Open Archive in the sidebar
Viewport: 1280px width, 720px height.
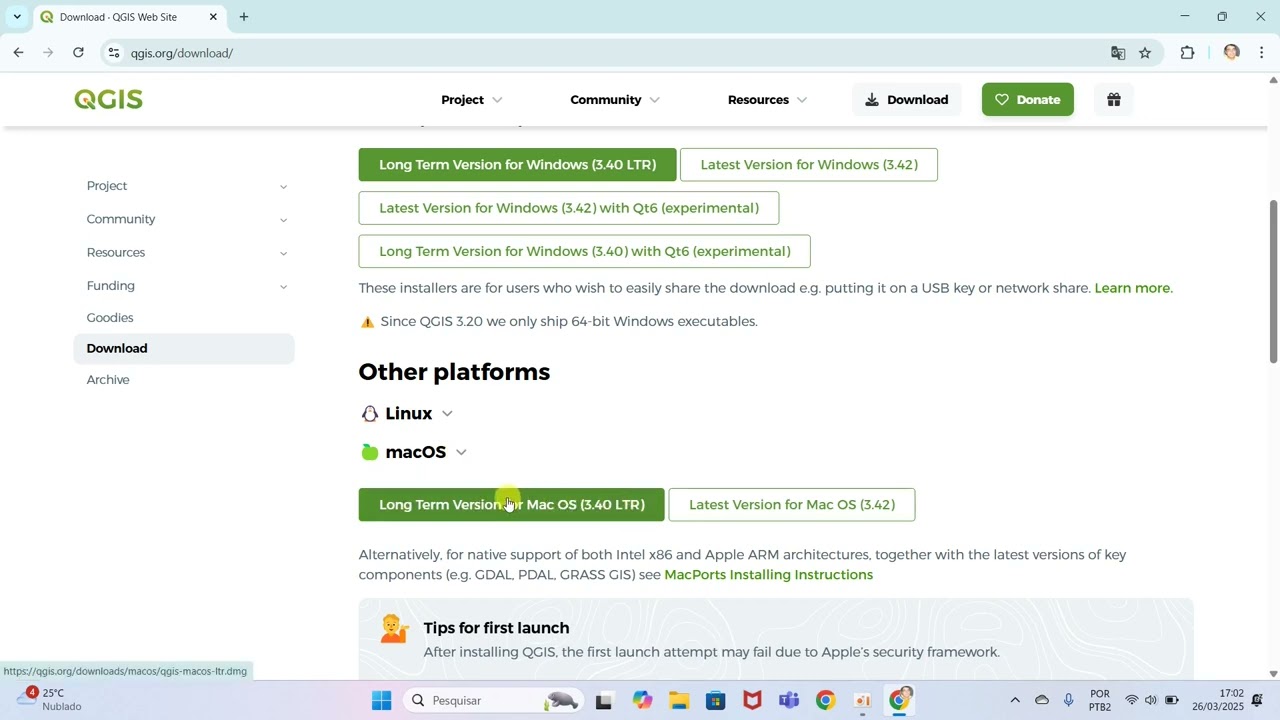[x=108, y=379]
